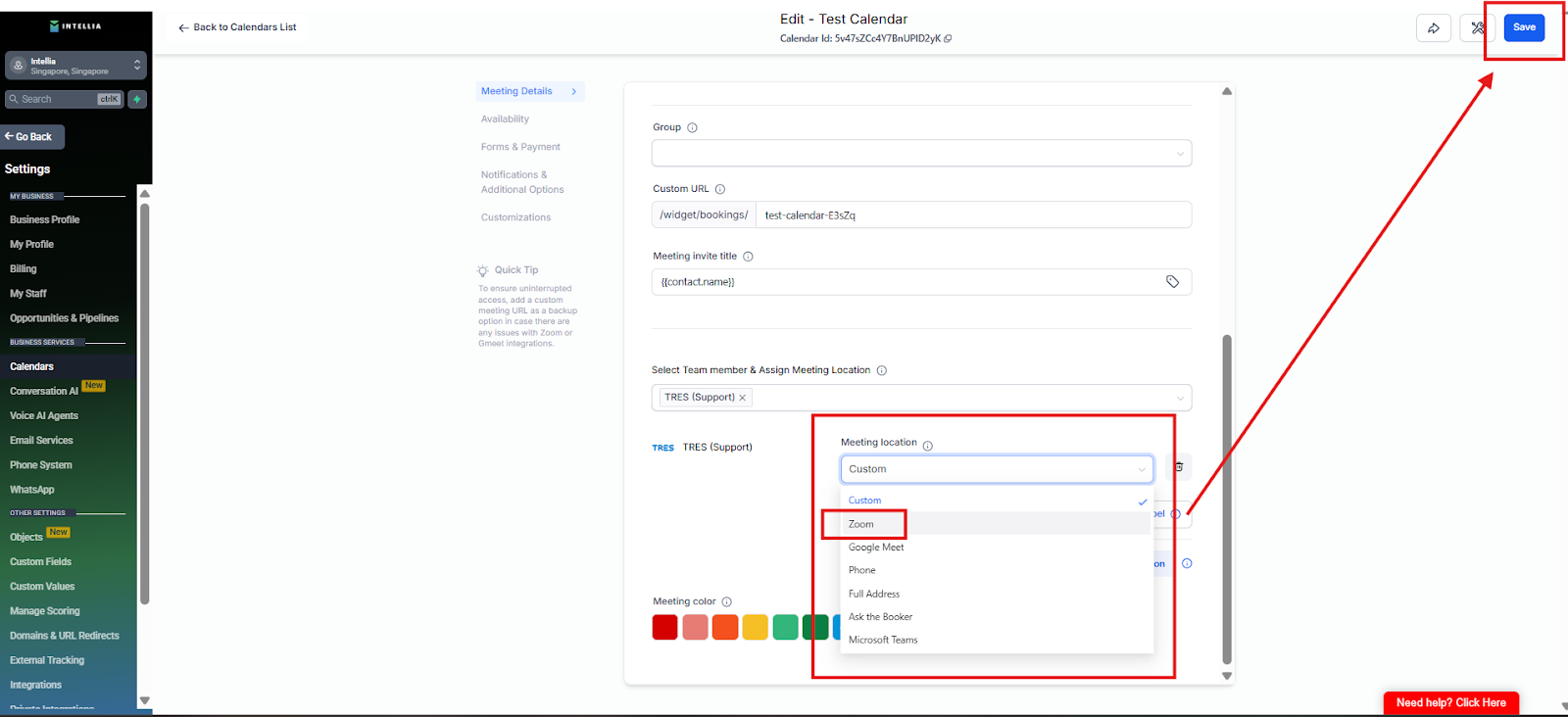Pick the light green meeting color swatch
The width and height of the screenshot is (1568, 717).
786,627
